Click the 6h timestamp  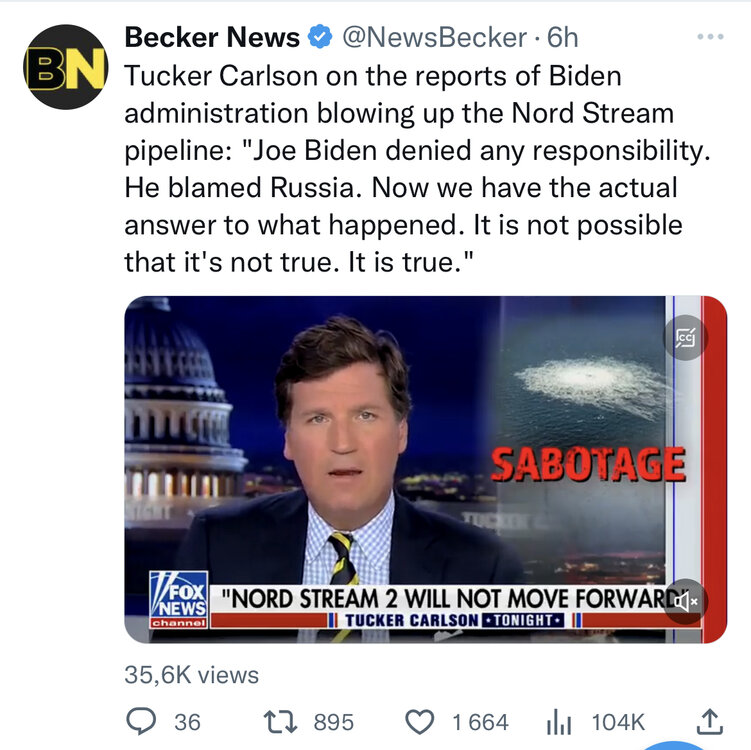point(563,38)
